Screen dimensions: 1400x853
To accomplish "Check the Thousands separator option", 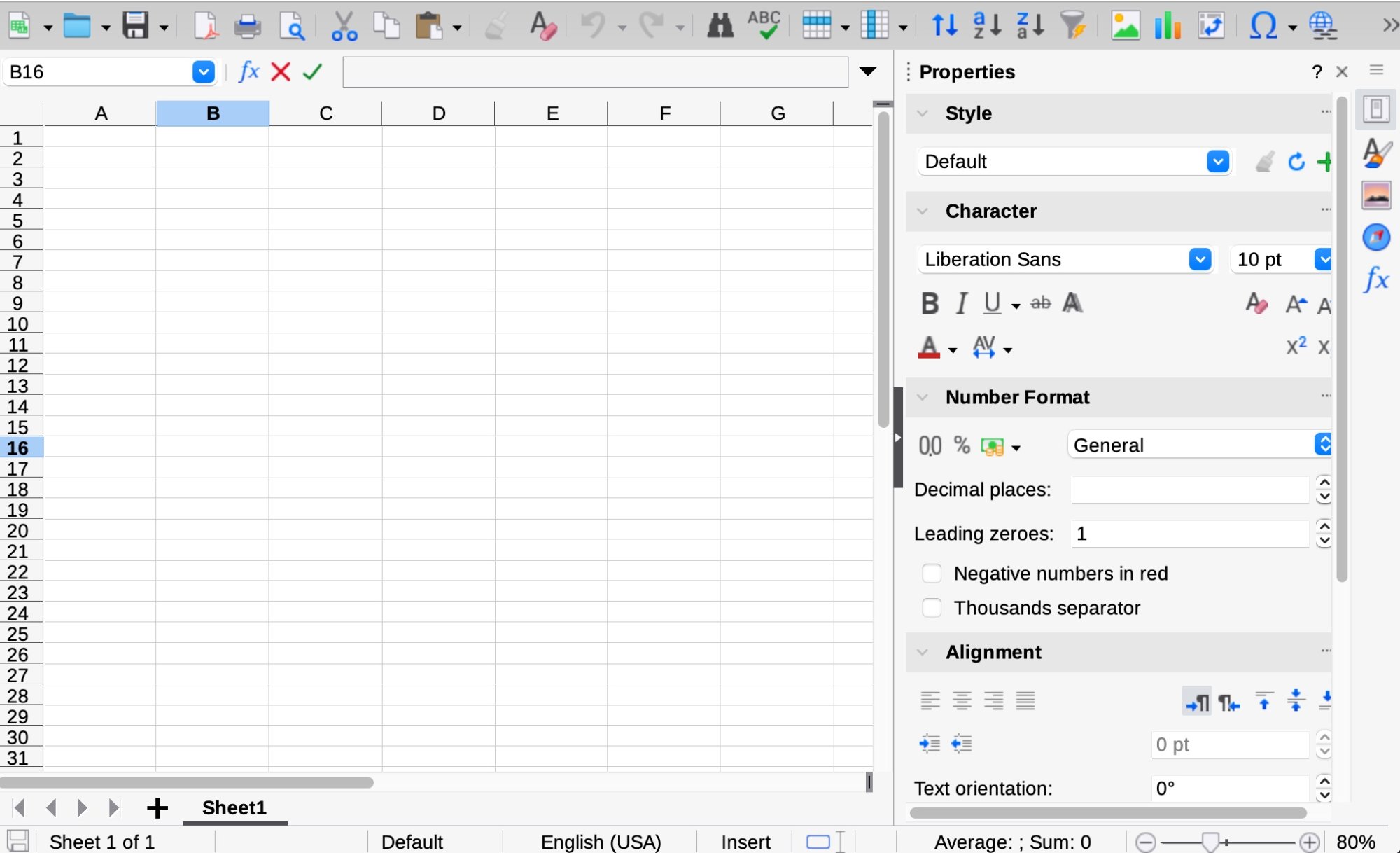I will [x=932, y=608].
